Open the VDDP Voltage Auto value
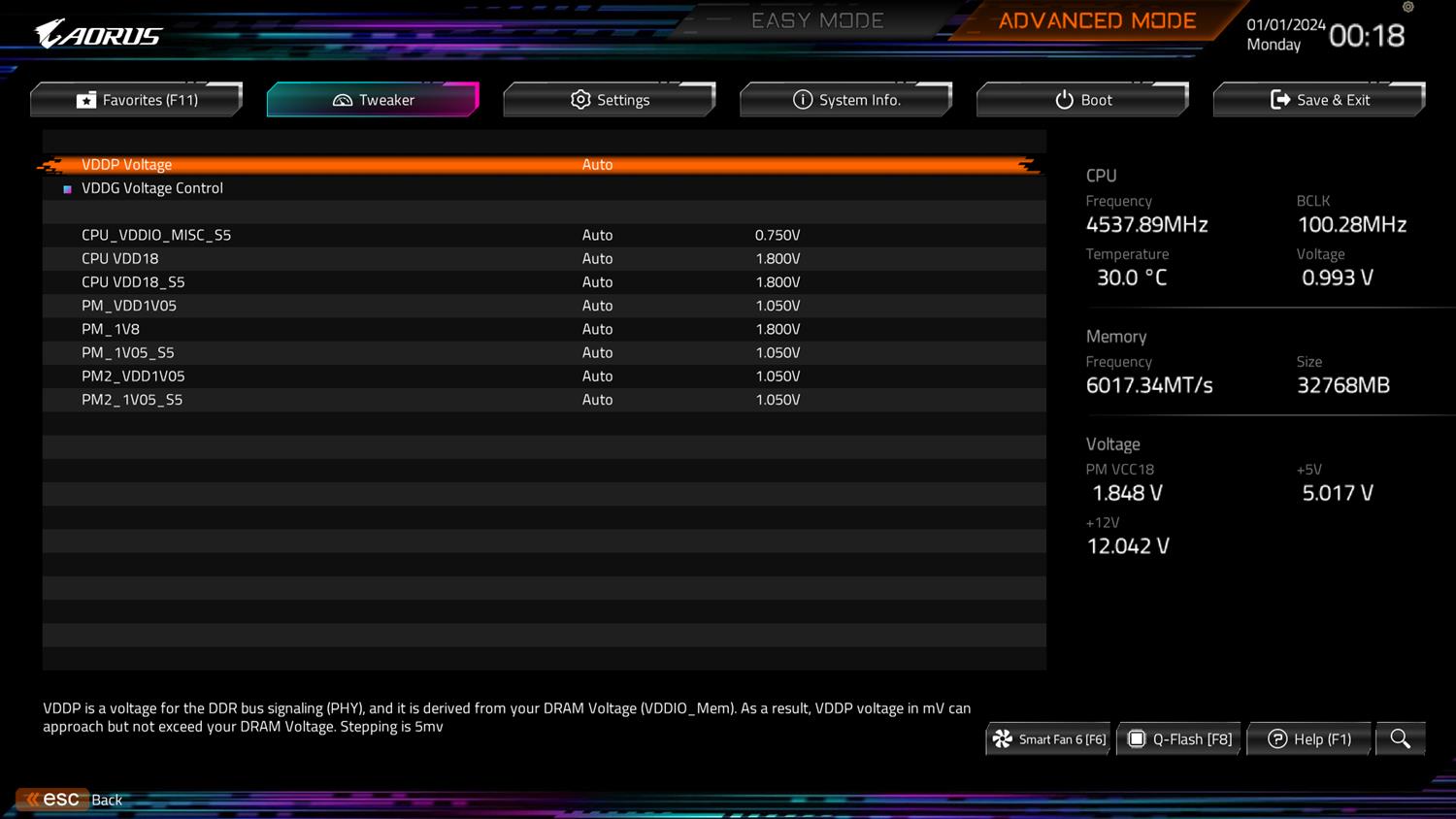 [597, 165]
